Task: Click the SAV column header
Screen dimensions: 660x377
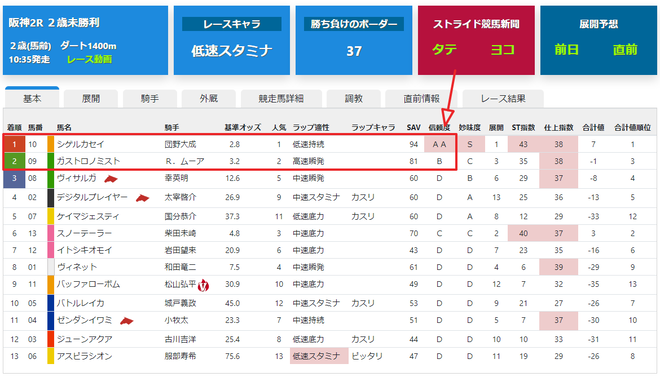Action: tap(413, 127)
